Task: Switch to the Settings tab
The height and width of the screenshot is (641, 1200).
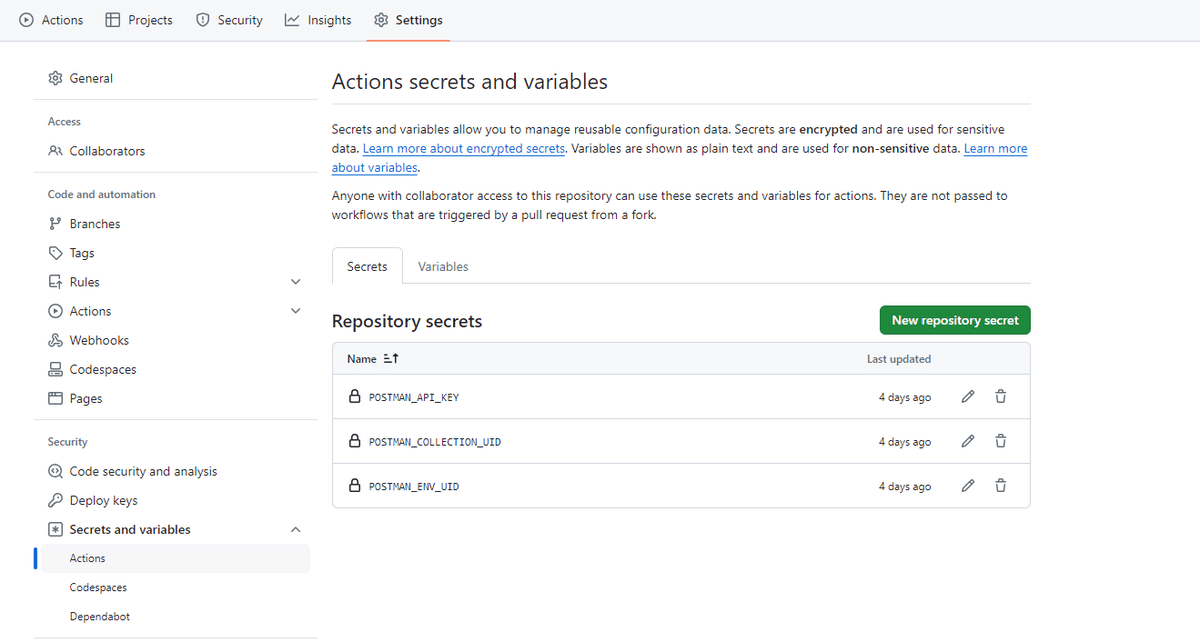Action: [x=408, y=19]
